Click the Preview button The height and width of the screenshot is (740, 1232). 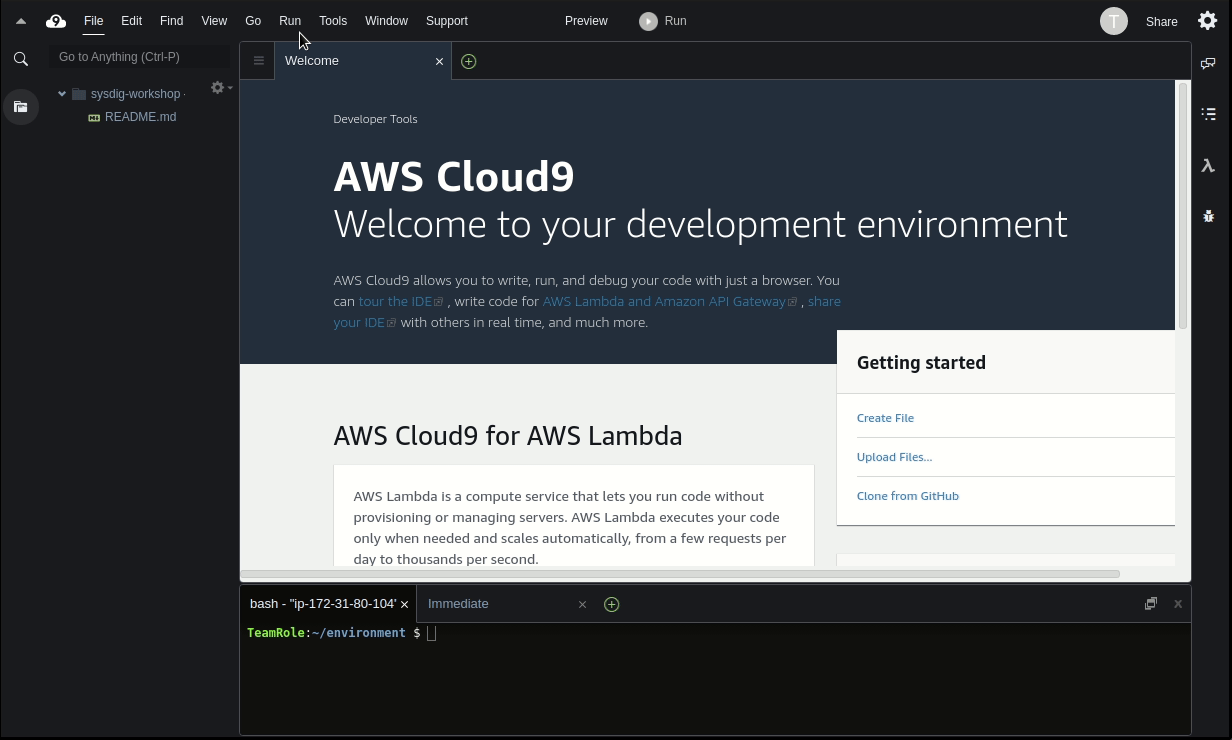point(586,21)
